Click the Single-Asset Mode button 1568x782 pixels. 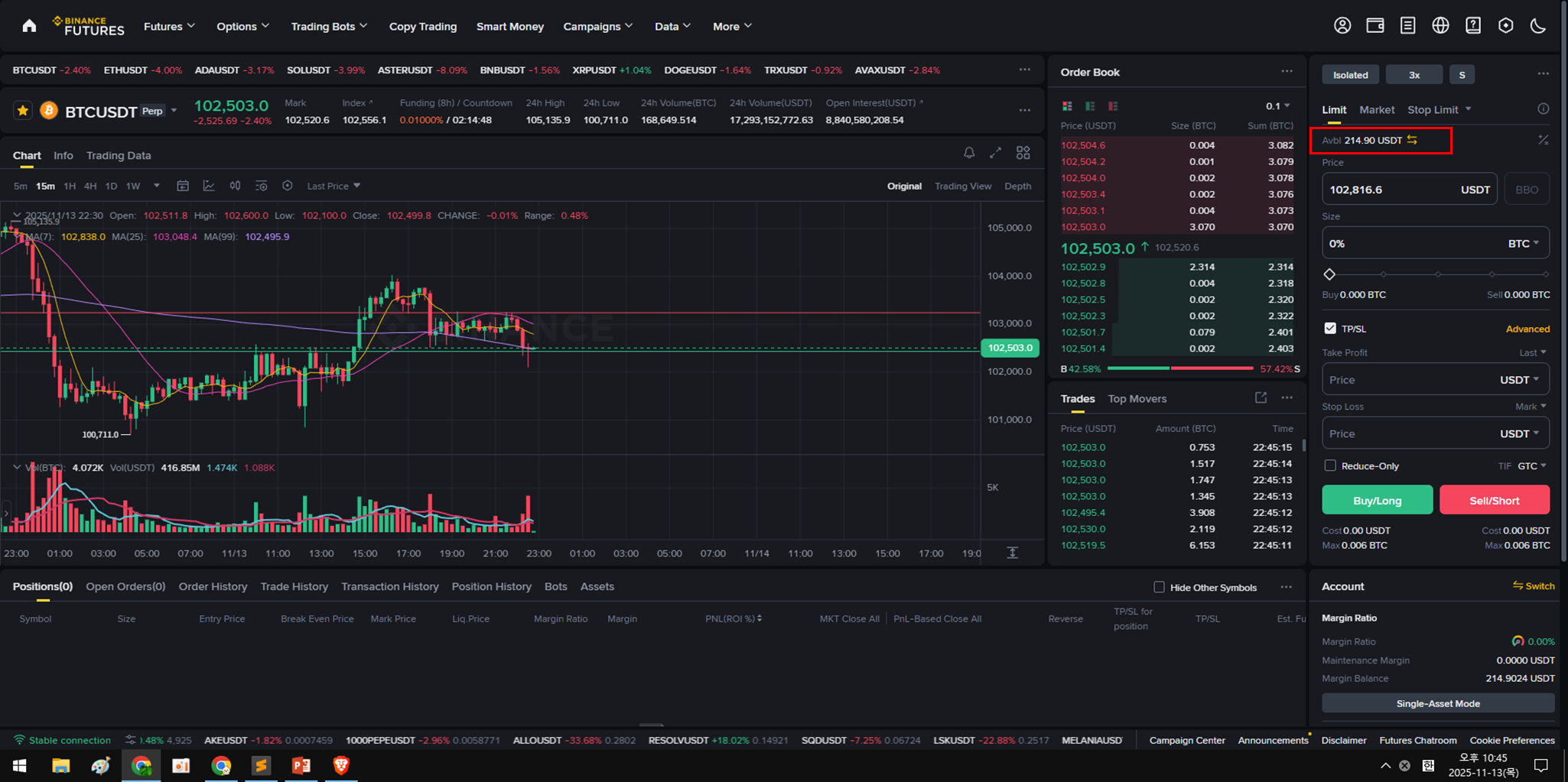point(1438,703)
